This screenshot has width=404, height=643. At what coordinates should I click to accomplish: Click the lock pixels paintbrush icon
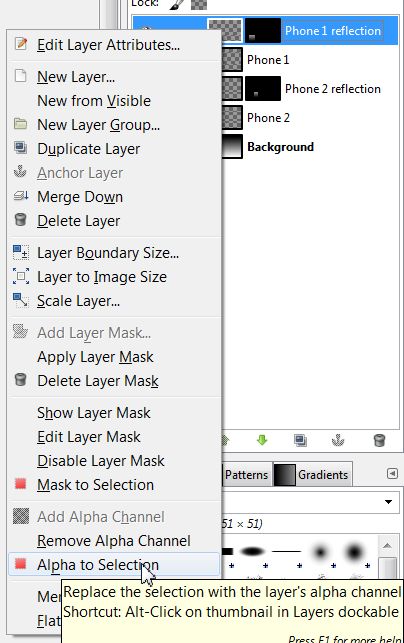tap(176, 4)
